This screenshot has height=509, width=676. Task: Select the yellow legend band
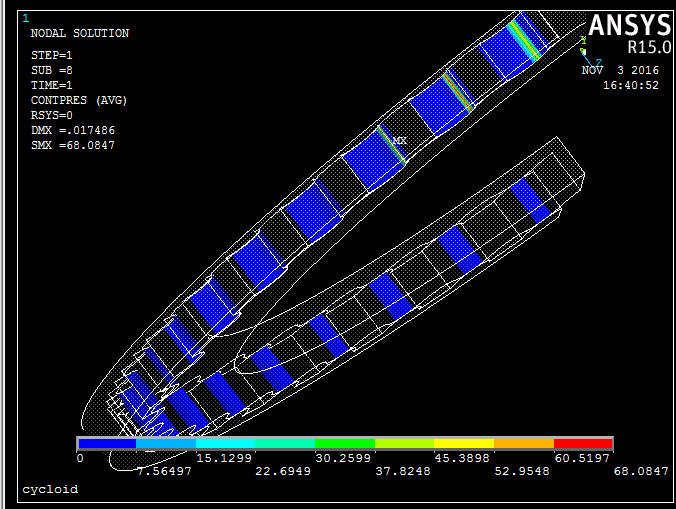[x=464, y=443]
